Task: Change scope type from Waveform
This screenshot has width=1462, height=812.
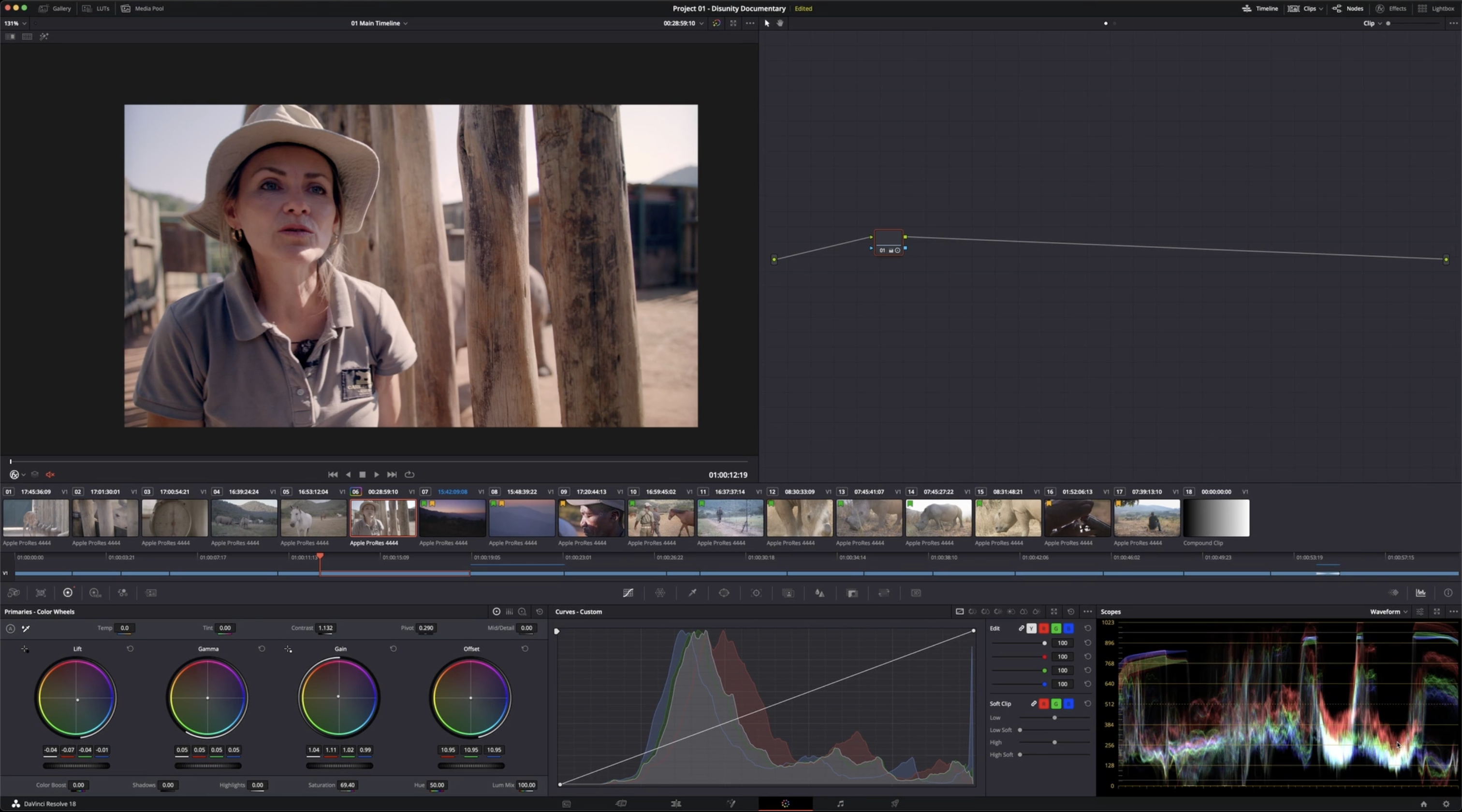Action: click(x=1389, y=612)
